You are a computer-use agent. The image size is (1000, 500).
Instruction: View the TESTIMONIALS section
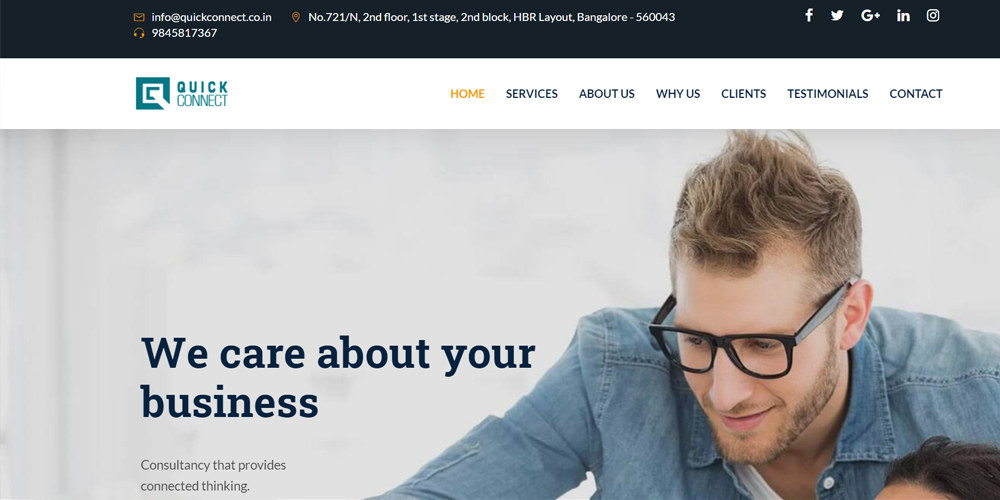click(828, 94)
